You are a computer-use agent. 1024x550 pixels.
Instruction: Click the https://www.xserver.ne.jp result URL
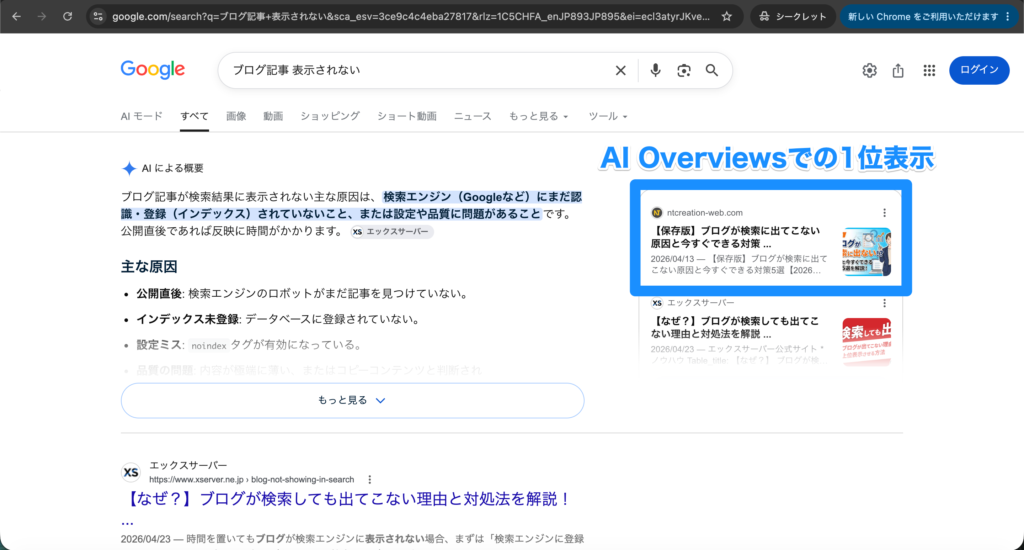click(251, 479)
